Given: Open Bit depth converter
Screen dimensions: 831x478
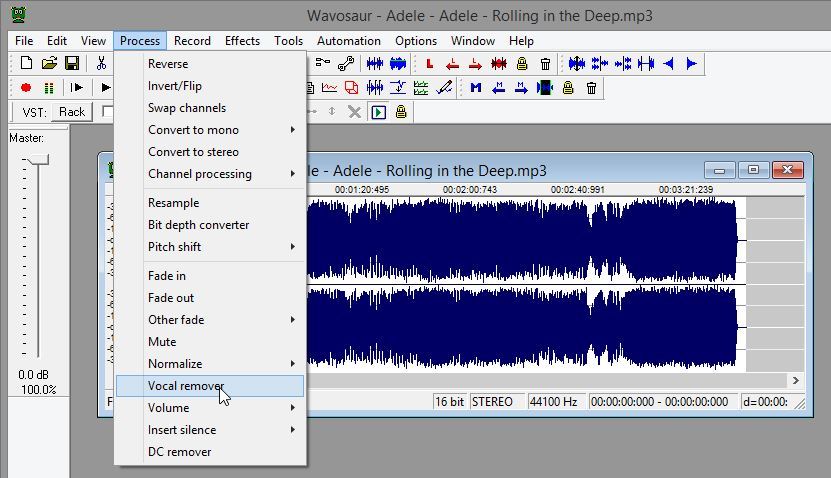Looking at the screenshot, I should coord(210,225).
